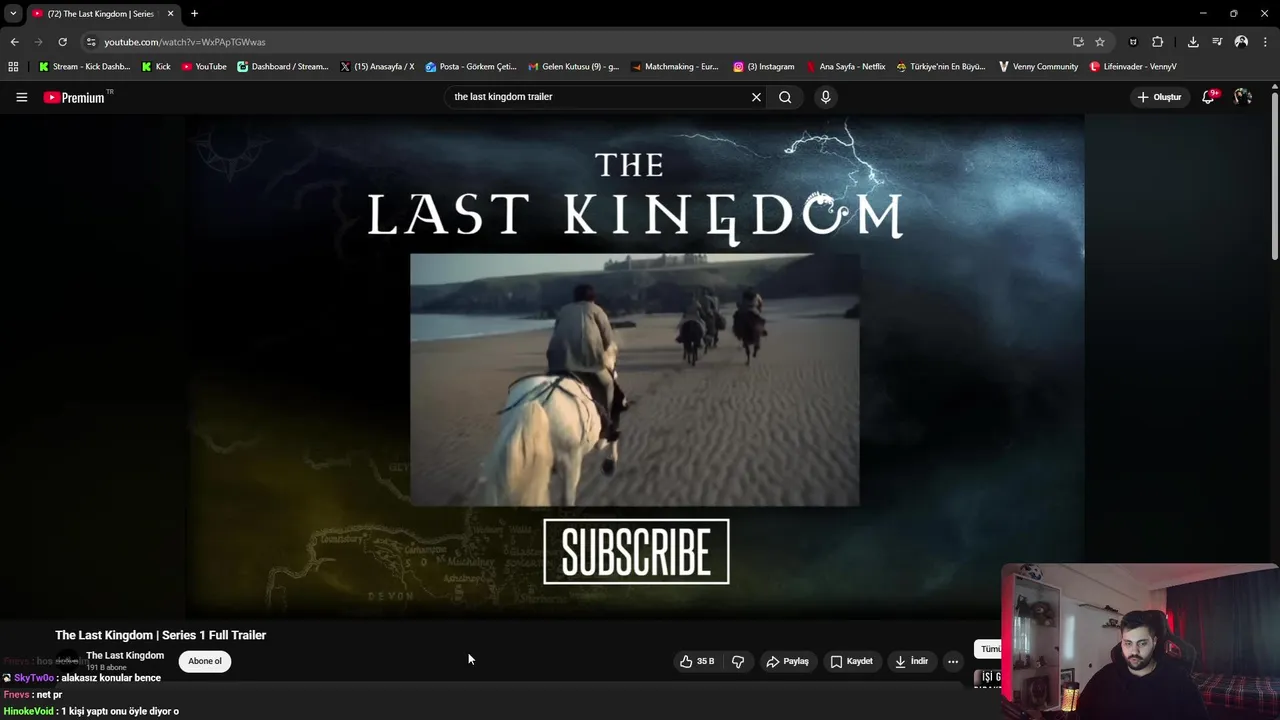
Task: Open the Instagram bookmark
Action: coord(764,67)
